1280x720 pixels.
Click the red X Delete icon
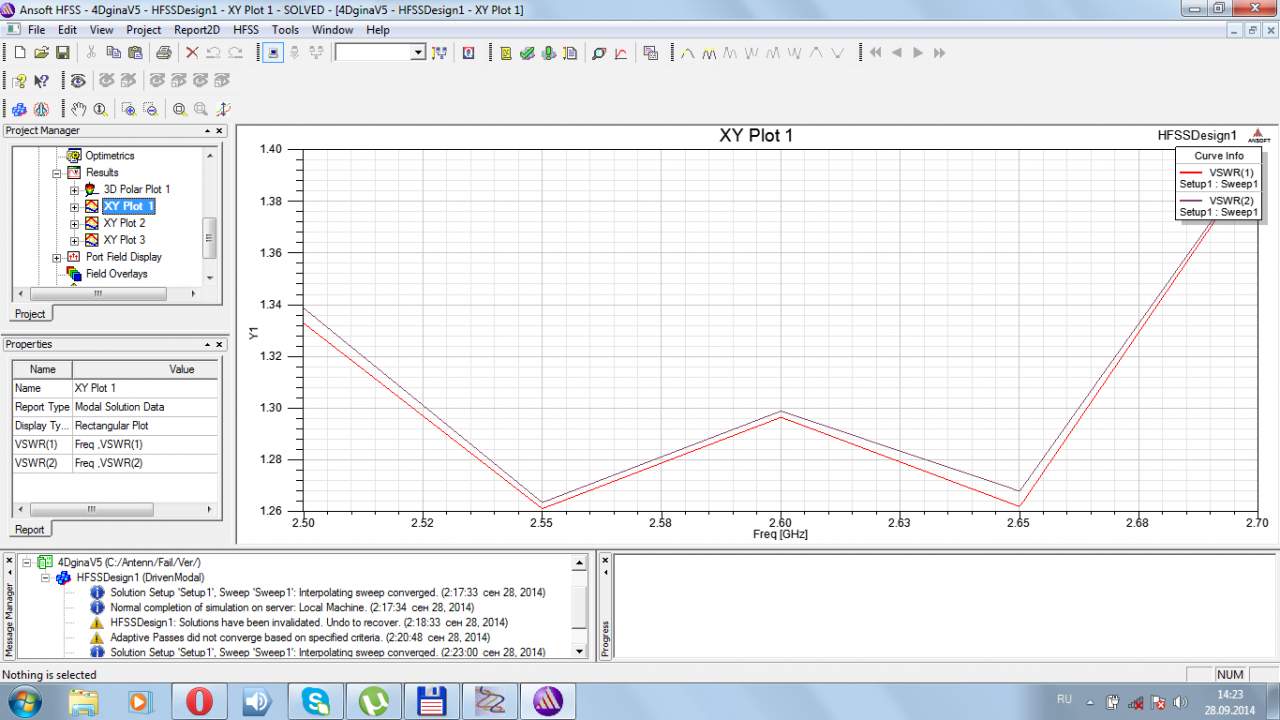(192, 53)
